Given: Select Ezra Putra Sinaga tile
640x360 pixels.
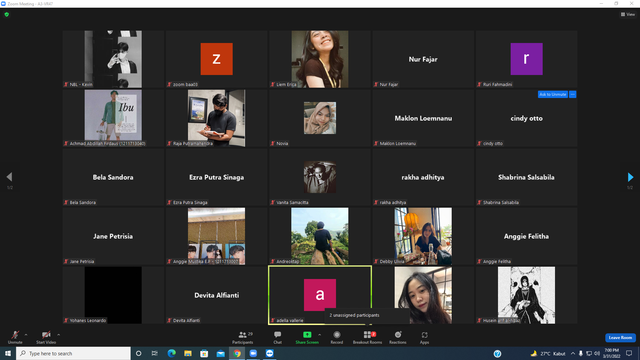Looking at the screenshot, I should click(x=217, y=177).
